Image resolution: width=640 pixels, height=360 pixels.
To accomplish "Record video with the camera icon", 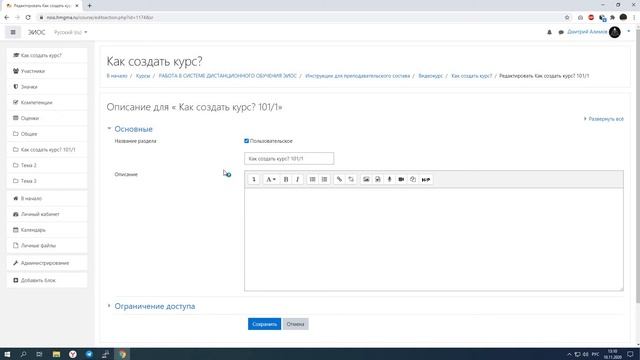I will pyautogui.click(x=401, y=180).
